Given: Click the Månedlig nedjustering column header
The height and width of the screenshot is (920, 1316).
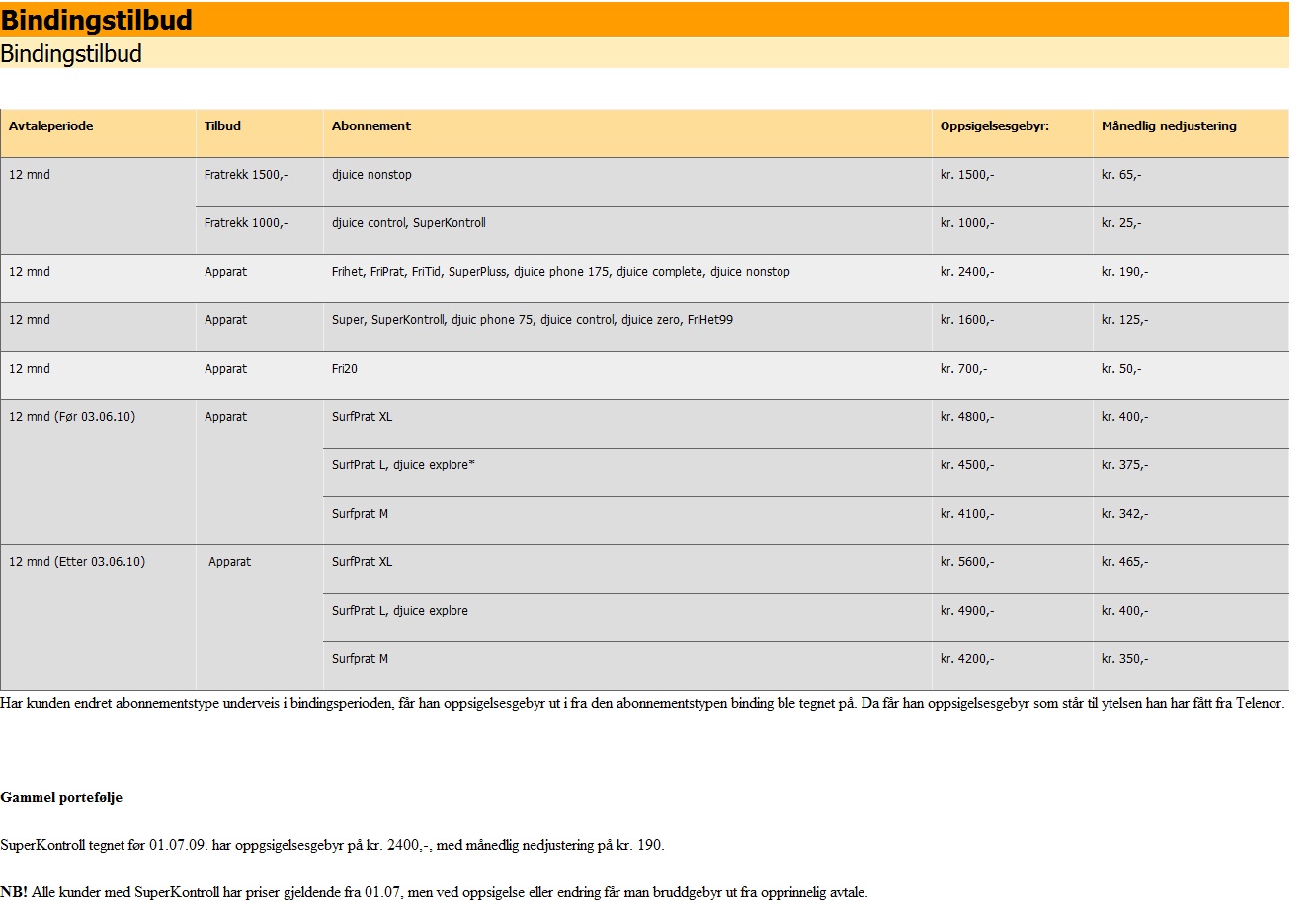Looking at the screenshot, I should pos(1191,133).
